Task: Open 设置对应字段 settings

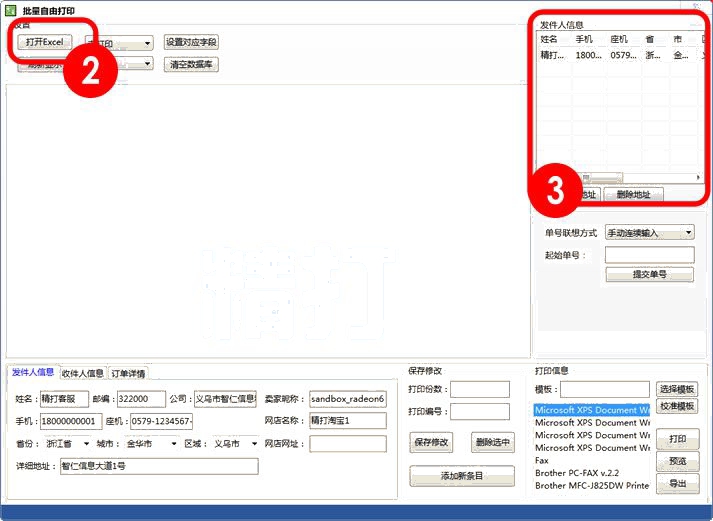Action: 191,42
